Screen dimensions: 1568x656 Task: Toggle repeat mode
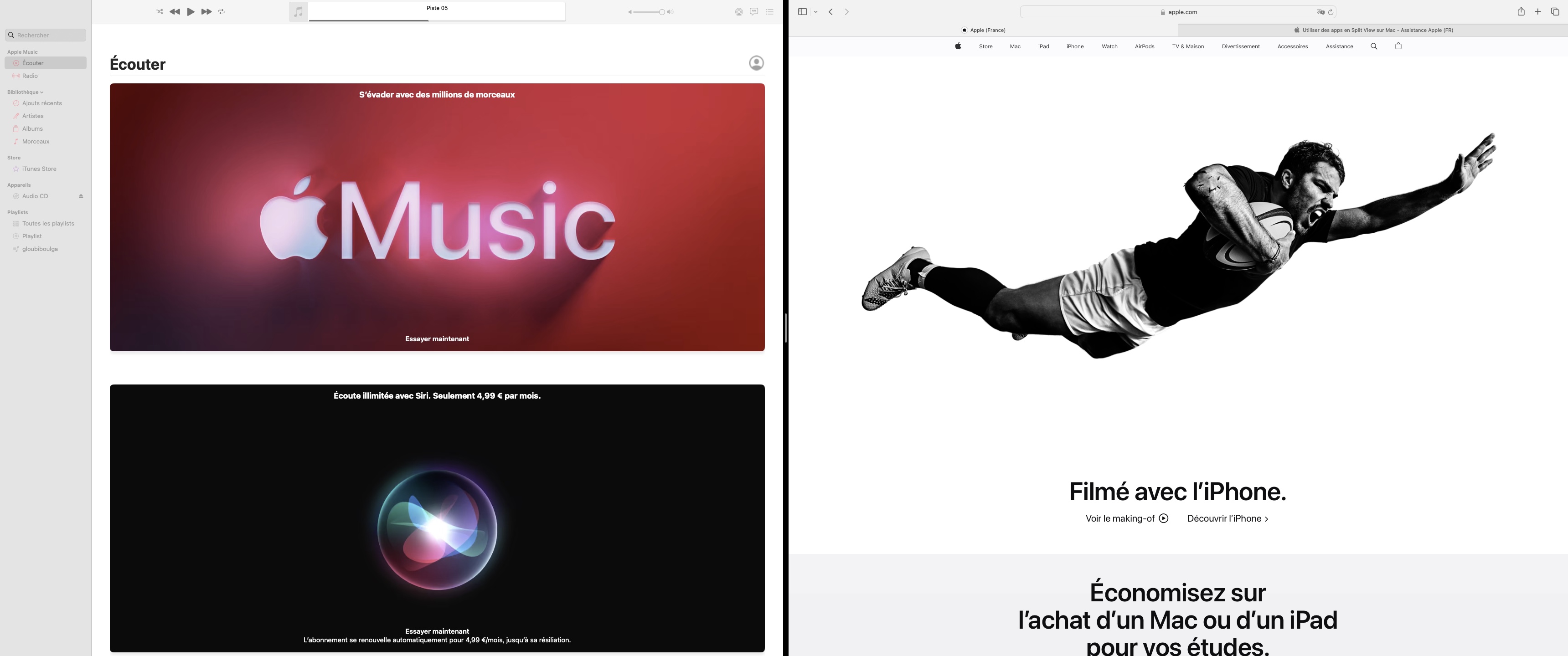coord(222,11)
